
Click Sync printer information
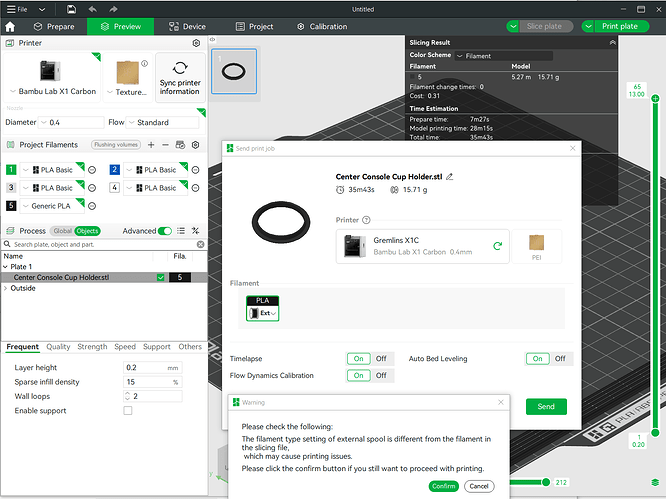point(180,78)
